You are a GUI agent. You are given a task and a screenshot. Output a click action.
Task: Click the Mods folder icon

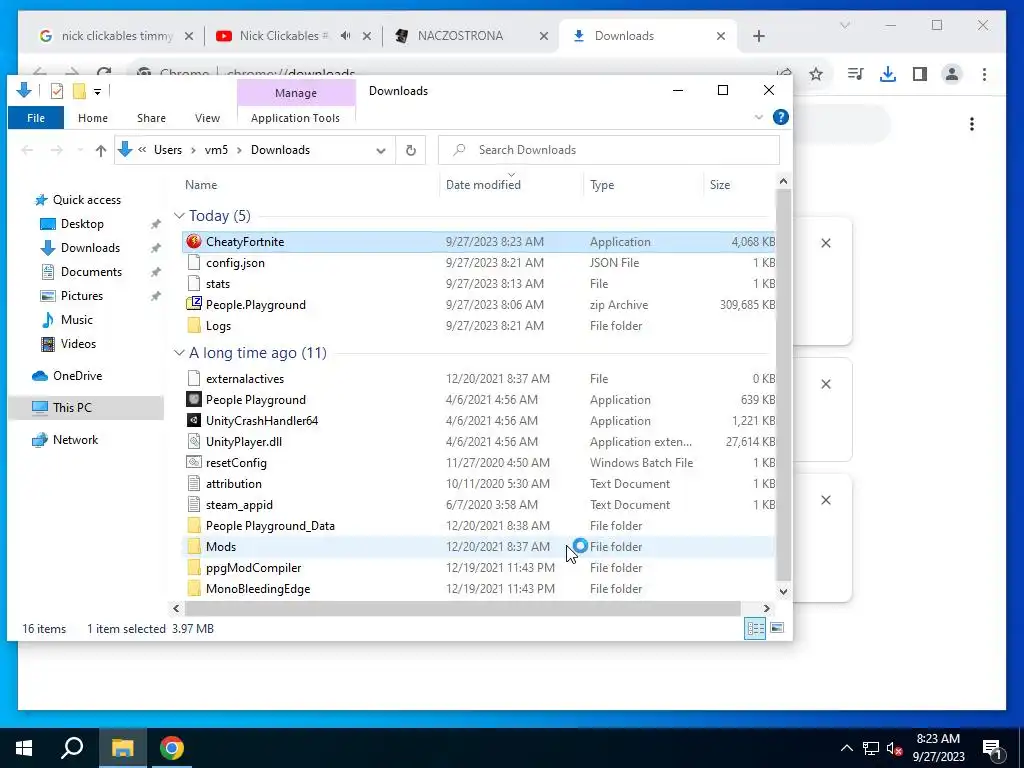click(x=193, y=547)
